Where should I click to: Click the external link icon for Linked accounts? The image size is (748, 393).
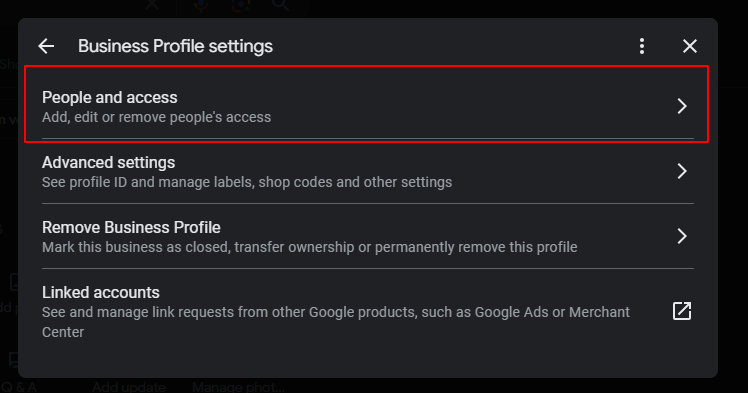click(x=682, y=311)
